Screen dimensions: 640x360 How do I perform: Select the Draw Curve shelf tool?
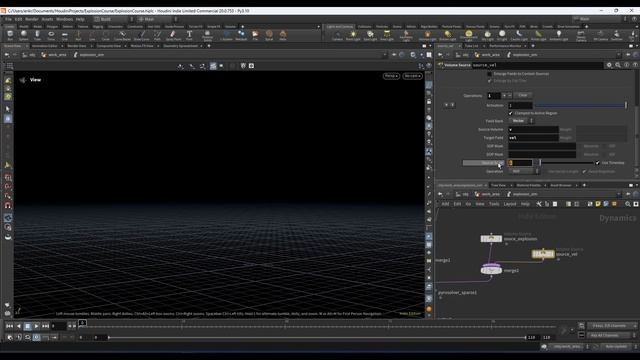point(141,36)
